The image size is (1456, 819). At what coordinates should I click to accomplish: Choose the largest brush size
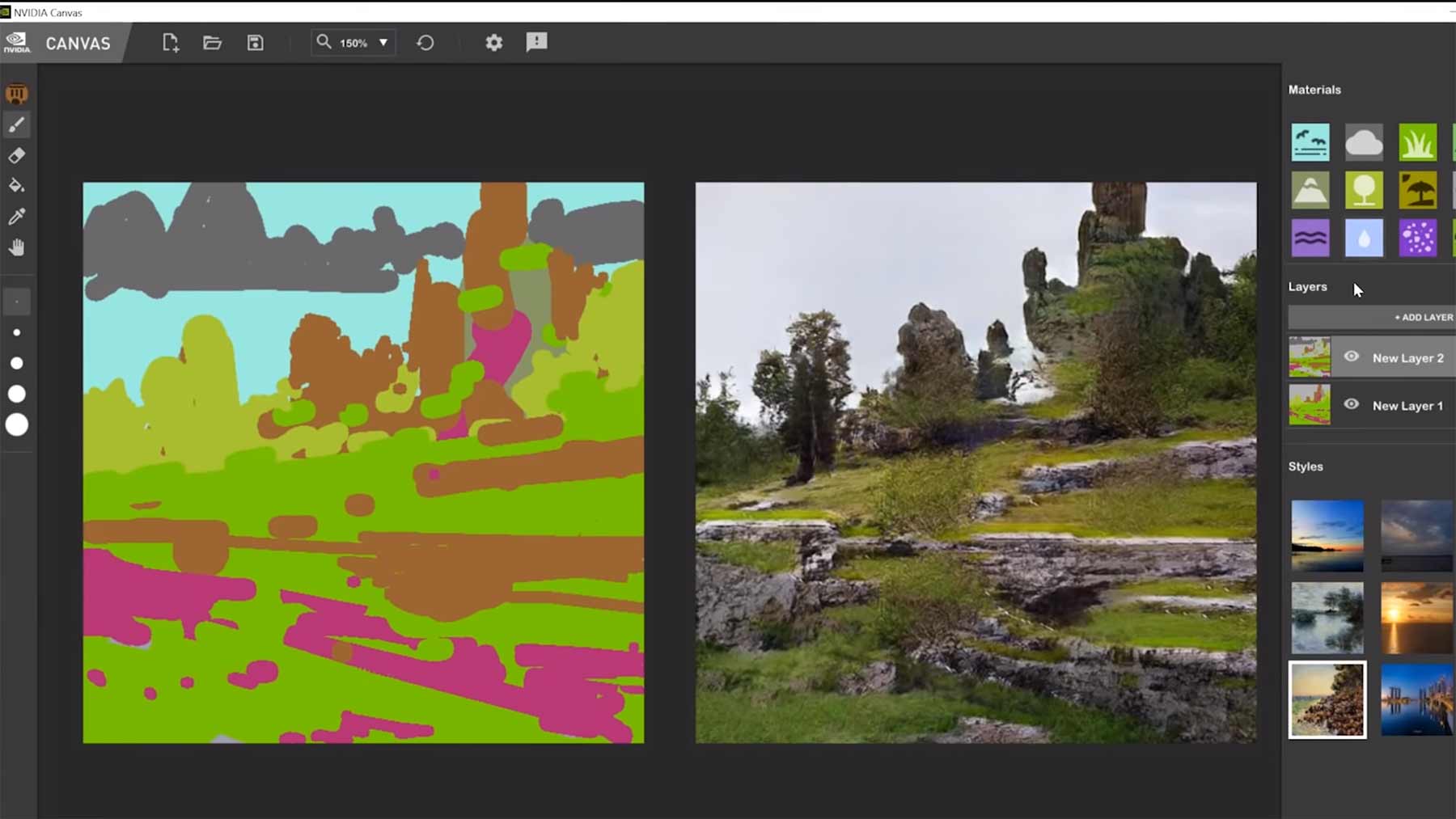click(16, 424)
